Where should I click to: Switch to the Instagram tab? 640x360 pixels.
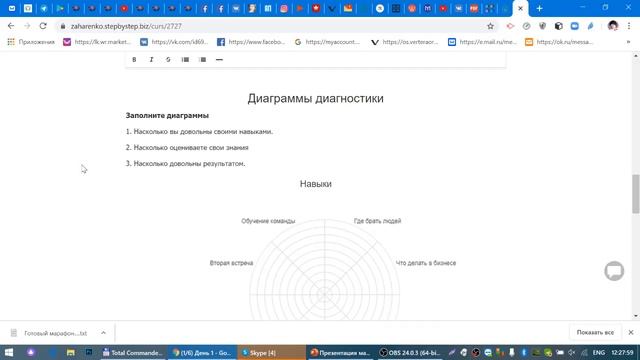(x=284, y=8)
